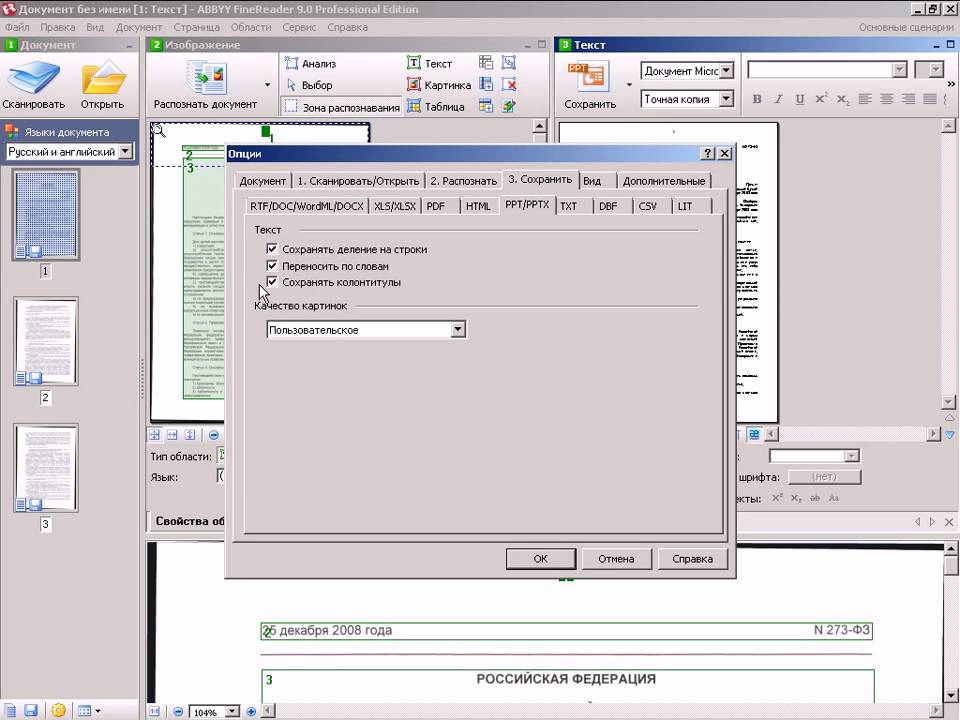Viewport: 960px width, 720px height.
Task: Switch to the 1. Сканировать/Открыть tab
Action: tap(358, 181)
